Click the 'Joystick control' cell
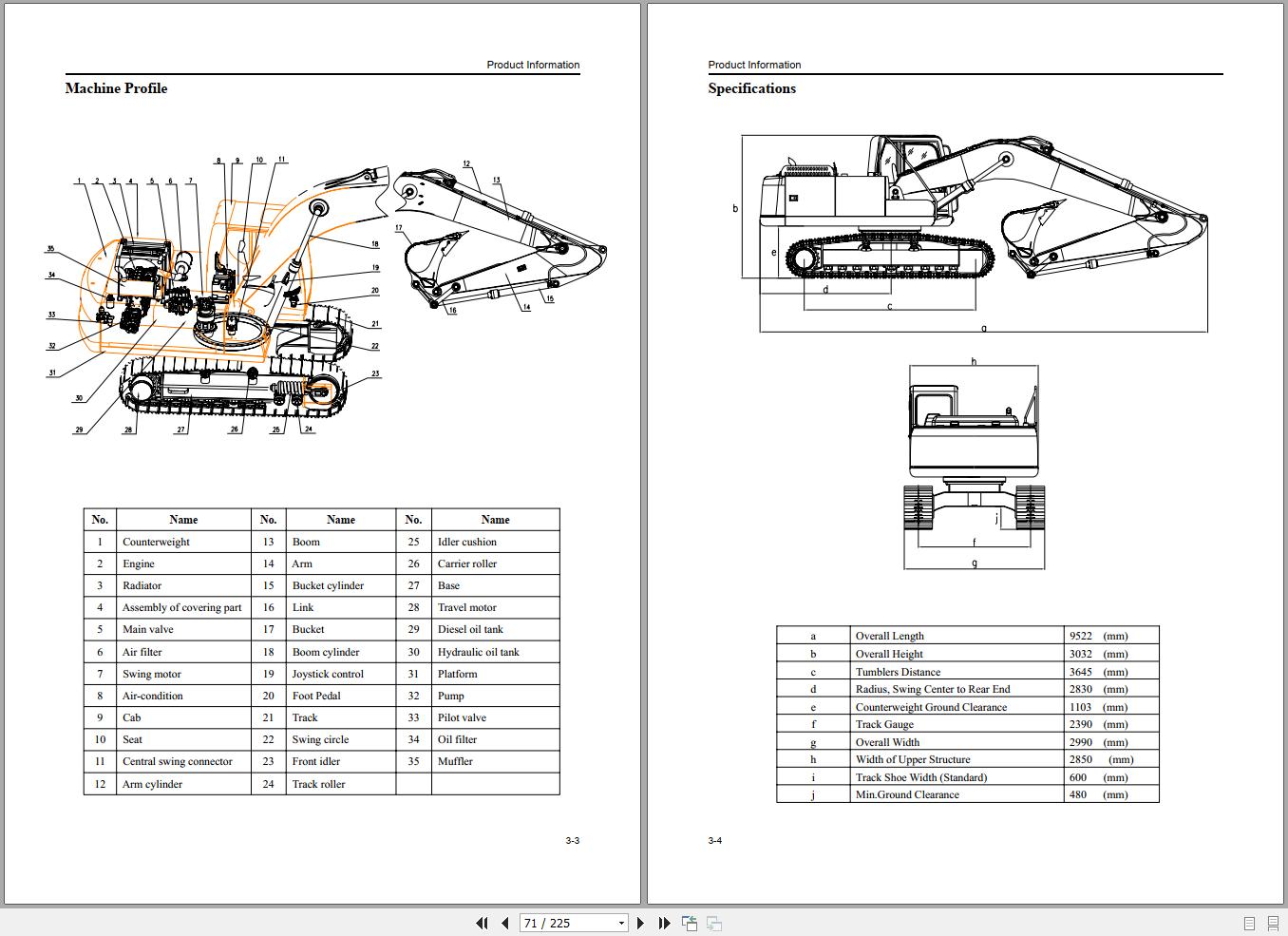Screen dimensions: 1288x936 click(340, 674)
